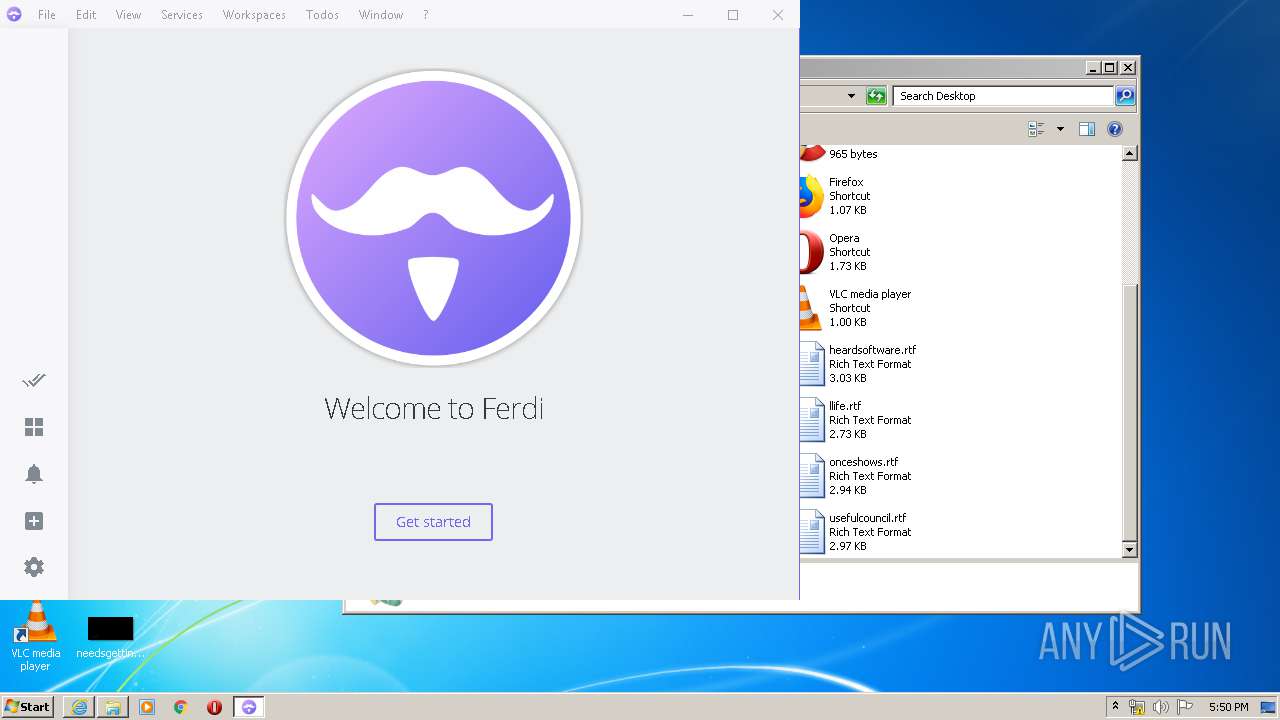Open the workspaces grid icon in Ferdi sidebar

pos(34,427)
